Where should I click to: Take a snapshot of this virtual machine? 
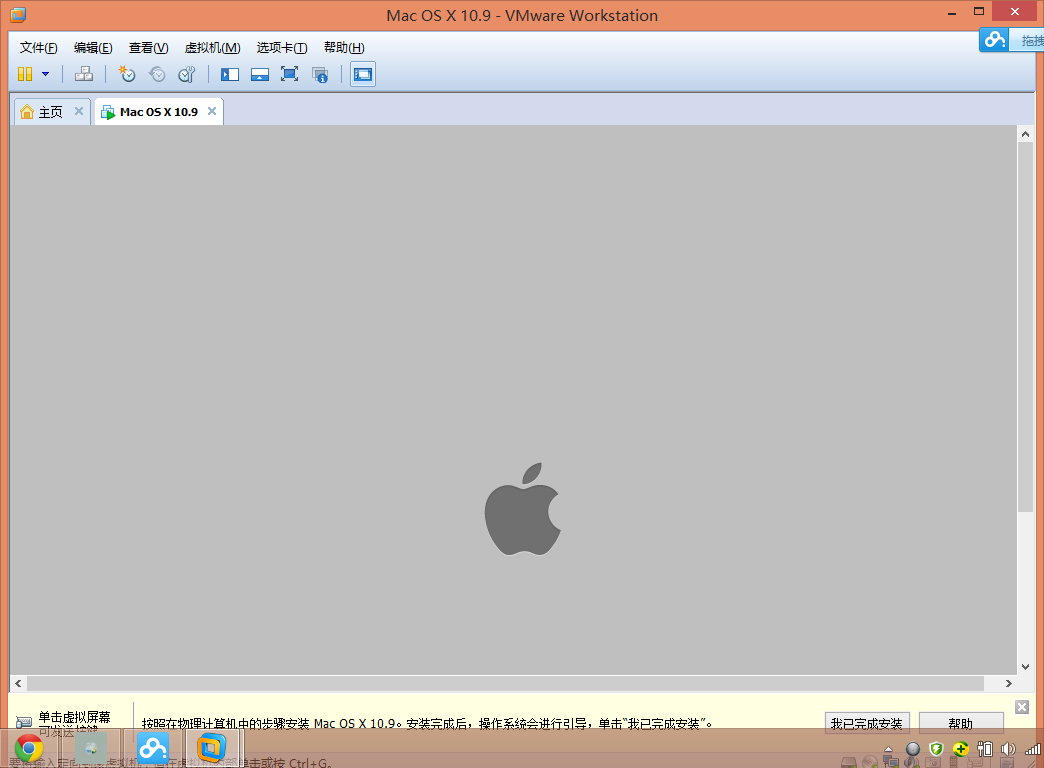pyautogui.click(x=127, y=74)
